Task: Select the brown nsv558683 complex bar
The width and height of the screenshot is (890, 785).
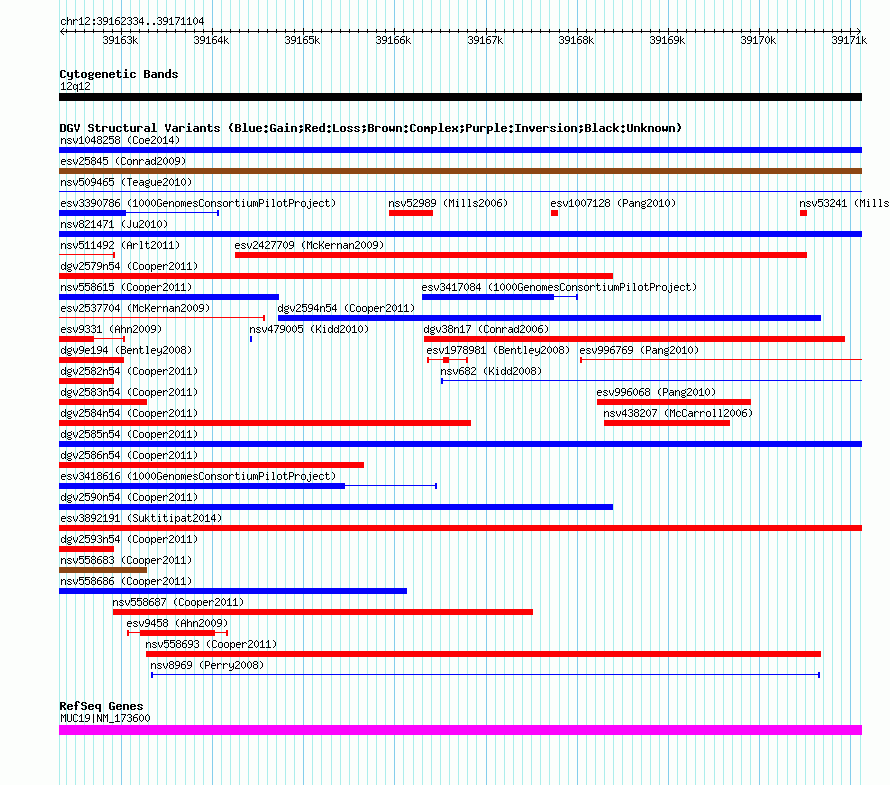Action: click(103, 570)
